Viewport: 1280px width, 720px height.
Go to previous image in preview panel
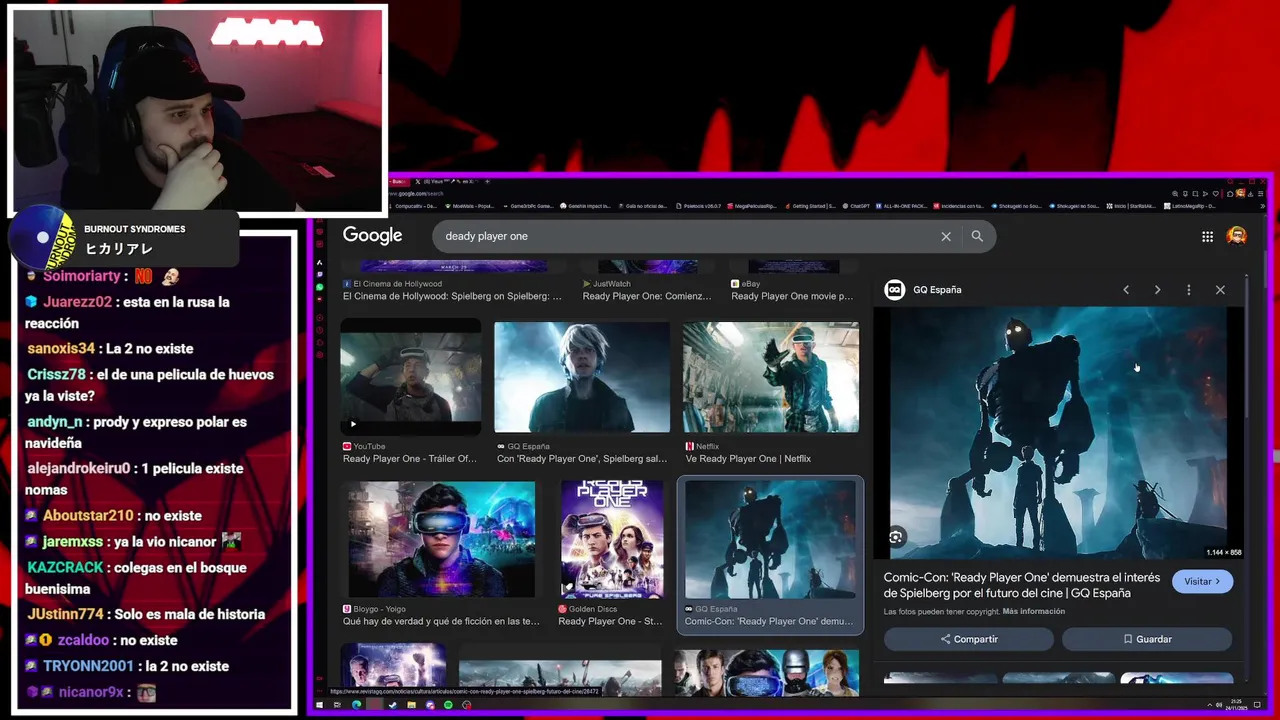click(1126, 290)
